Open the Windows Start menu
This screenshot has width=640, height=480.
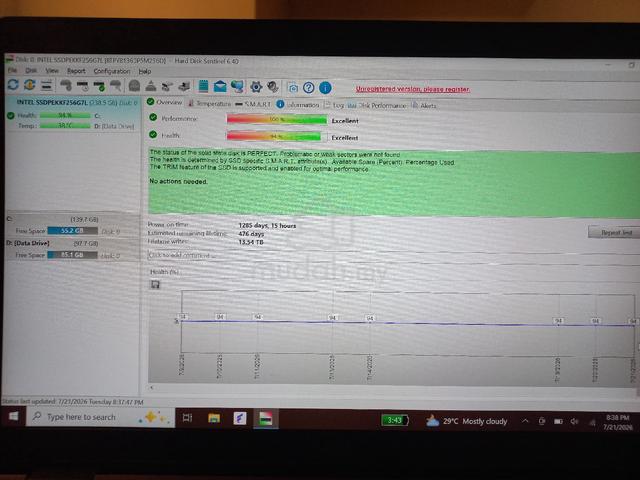(13, 417)
